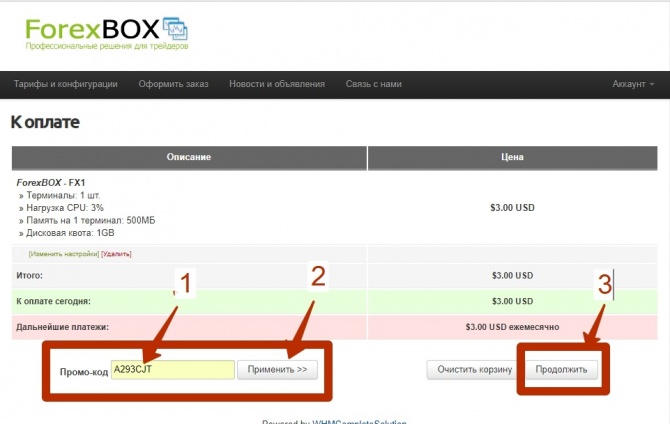Select the Итого $3.00 USD amount

[512, 276]
